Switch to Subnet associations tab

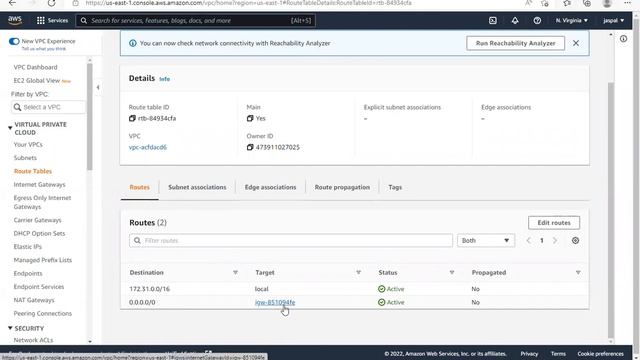(197, 187)
